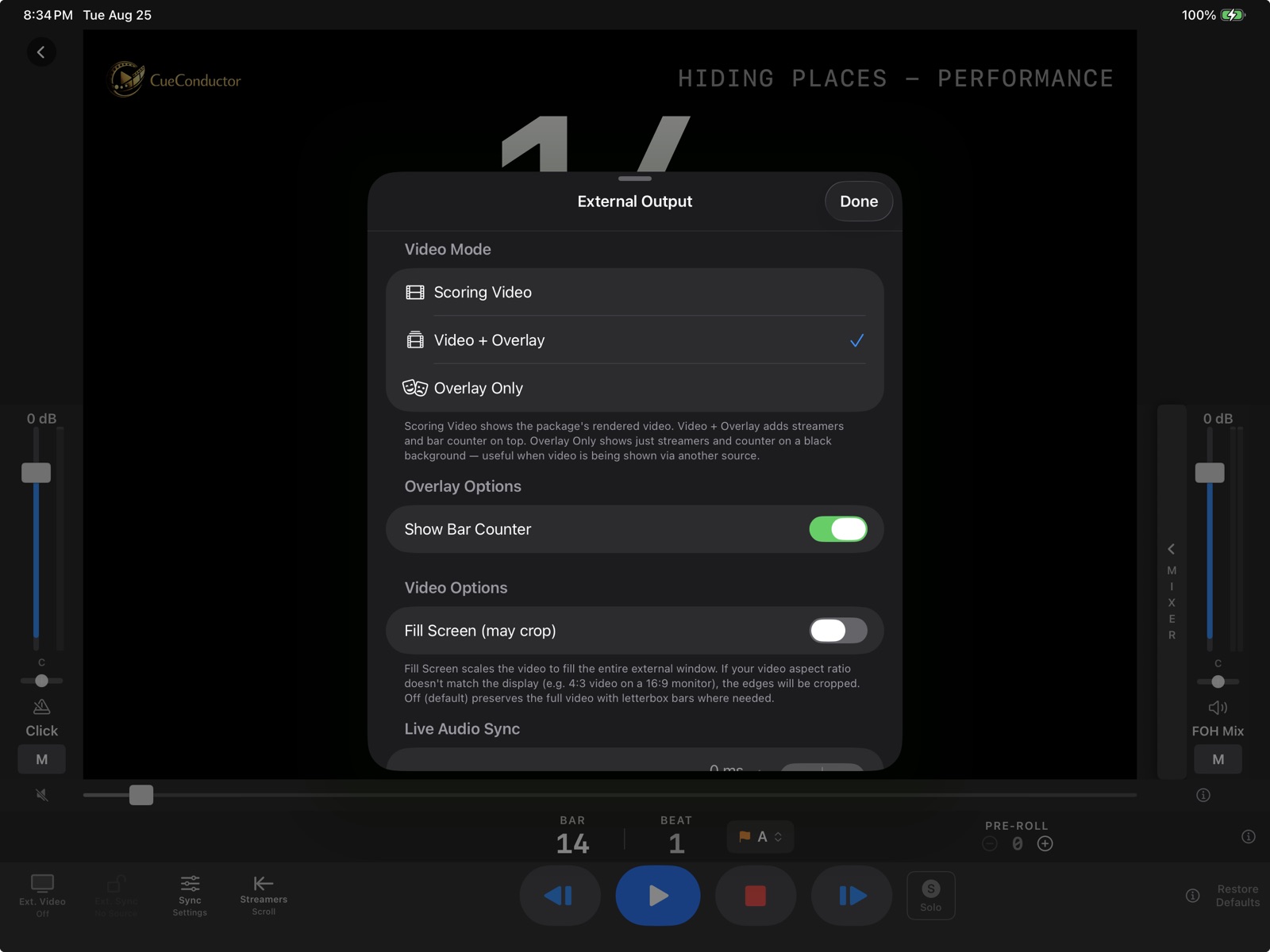This screenshot has width=1270, height=952.
Task: Click the BEAT value '1'
Action: click(x=676, y=843)
